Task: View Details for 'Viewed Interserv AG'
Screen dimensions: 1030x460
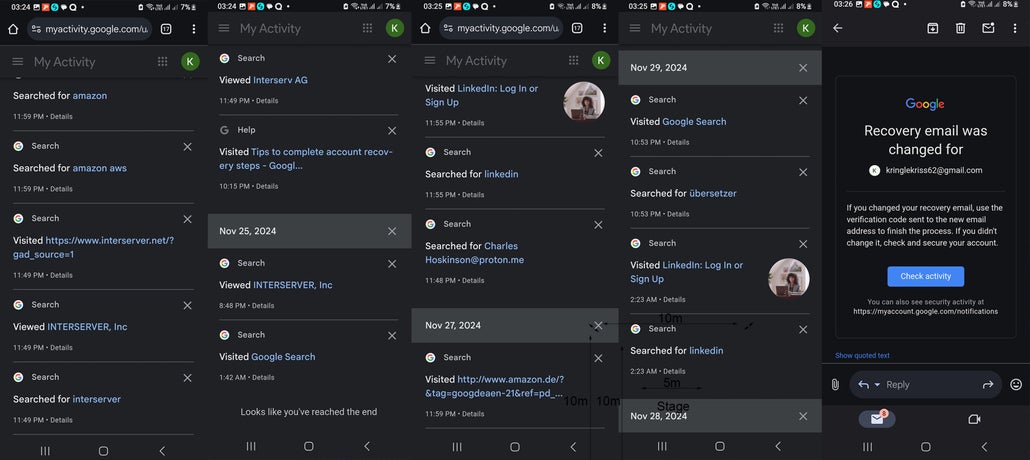Action: pos(267,101)
